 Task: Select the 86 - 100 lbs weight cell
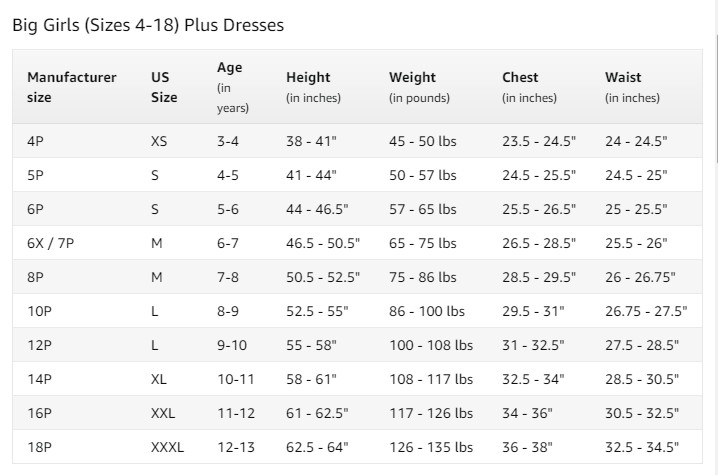(427, 311)
